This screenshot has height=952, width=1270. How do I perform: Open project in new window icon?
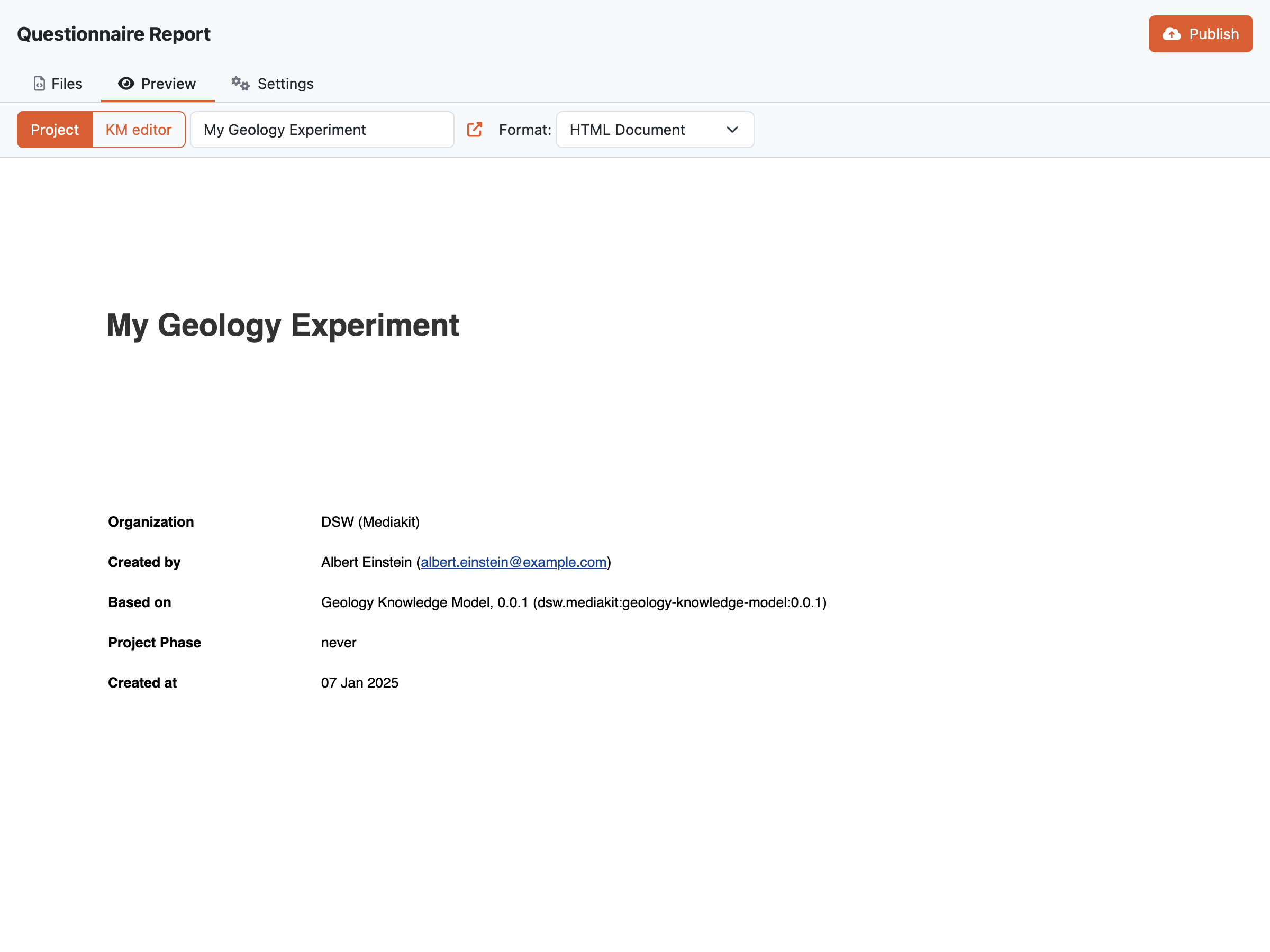474,130
